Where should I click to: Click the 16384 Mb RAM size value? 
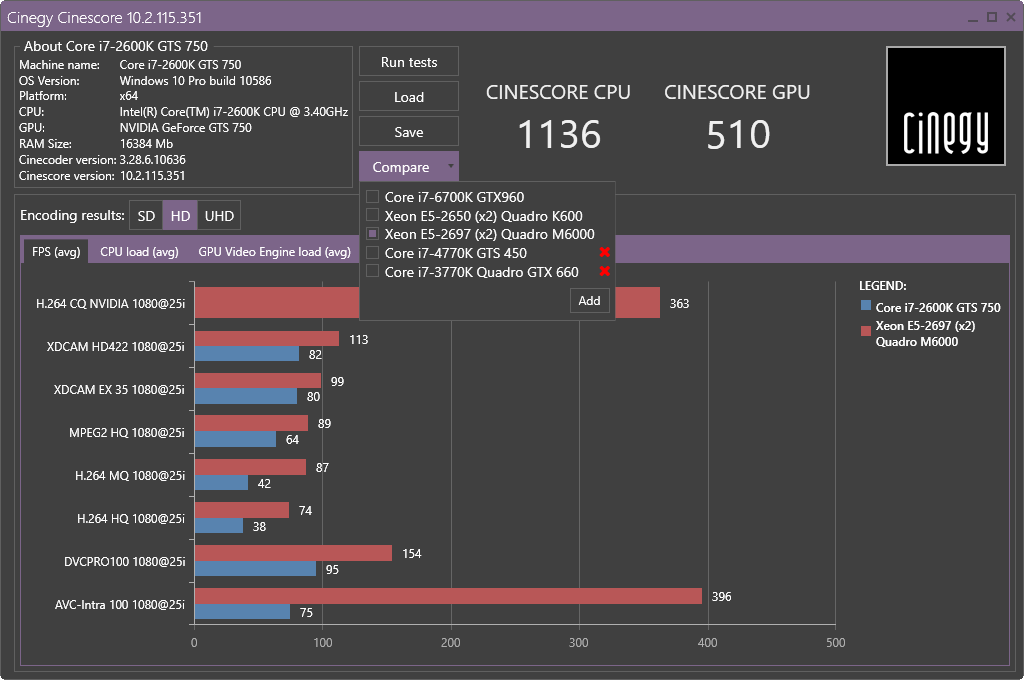[x=146, y=144]
